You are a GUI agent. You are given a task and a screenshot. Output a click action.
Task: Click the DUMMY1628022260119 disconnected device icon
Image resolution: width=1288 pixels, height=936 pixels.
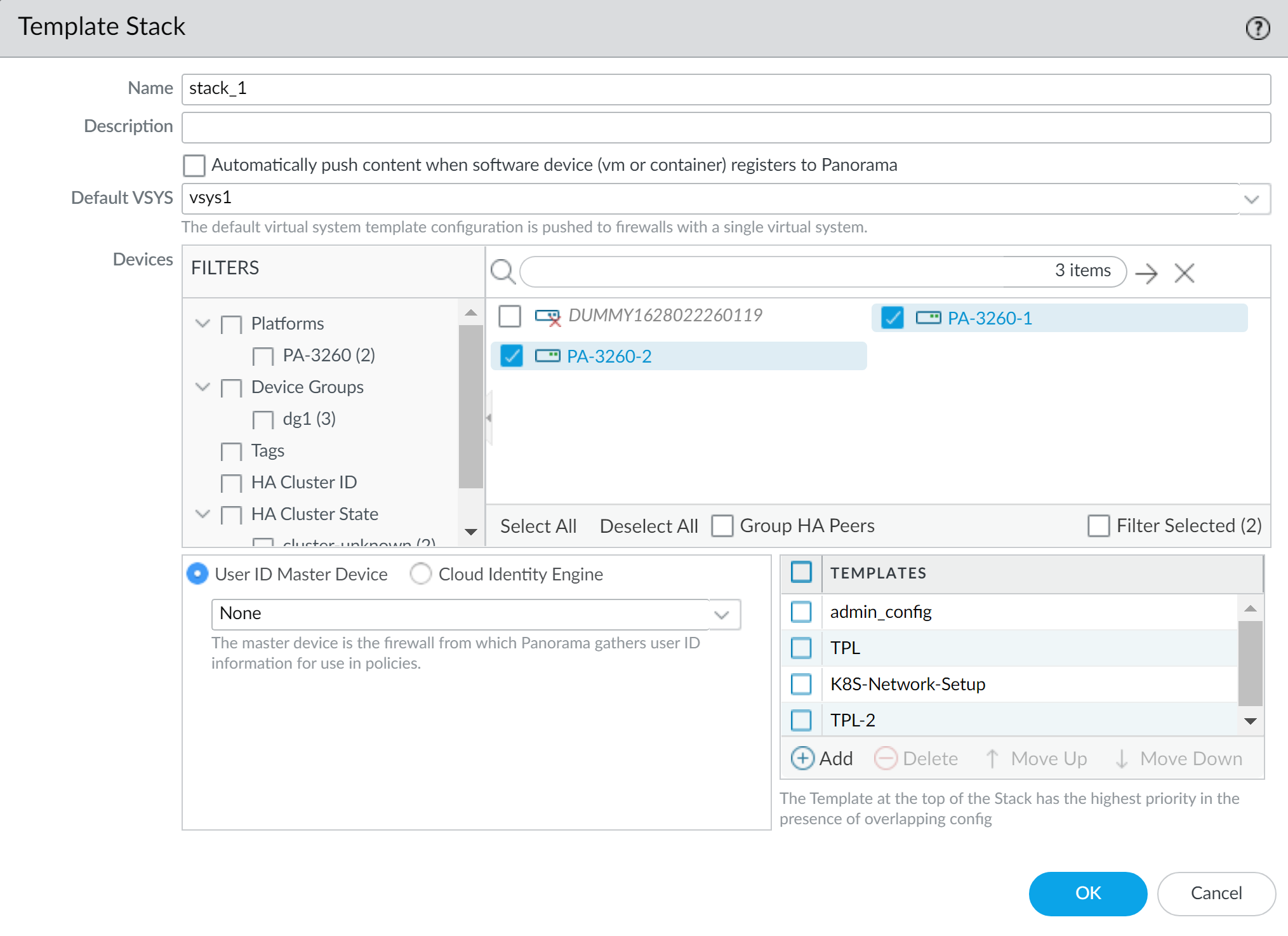[547, 316]
